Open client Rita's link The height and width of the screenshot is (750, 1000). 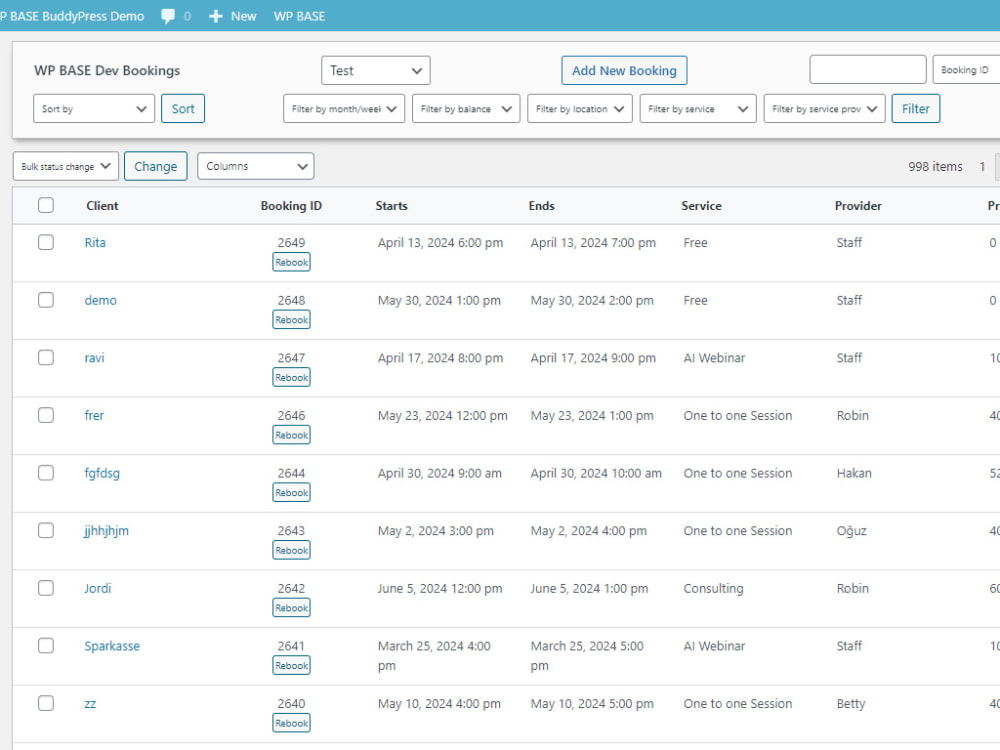95,242
